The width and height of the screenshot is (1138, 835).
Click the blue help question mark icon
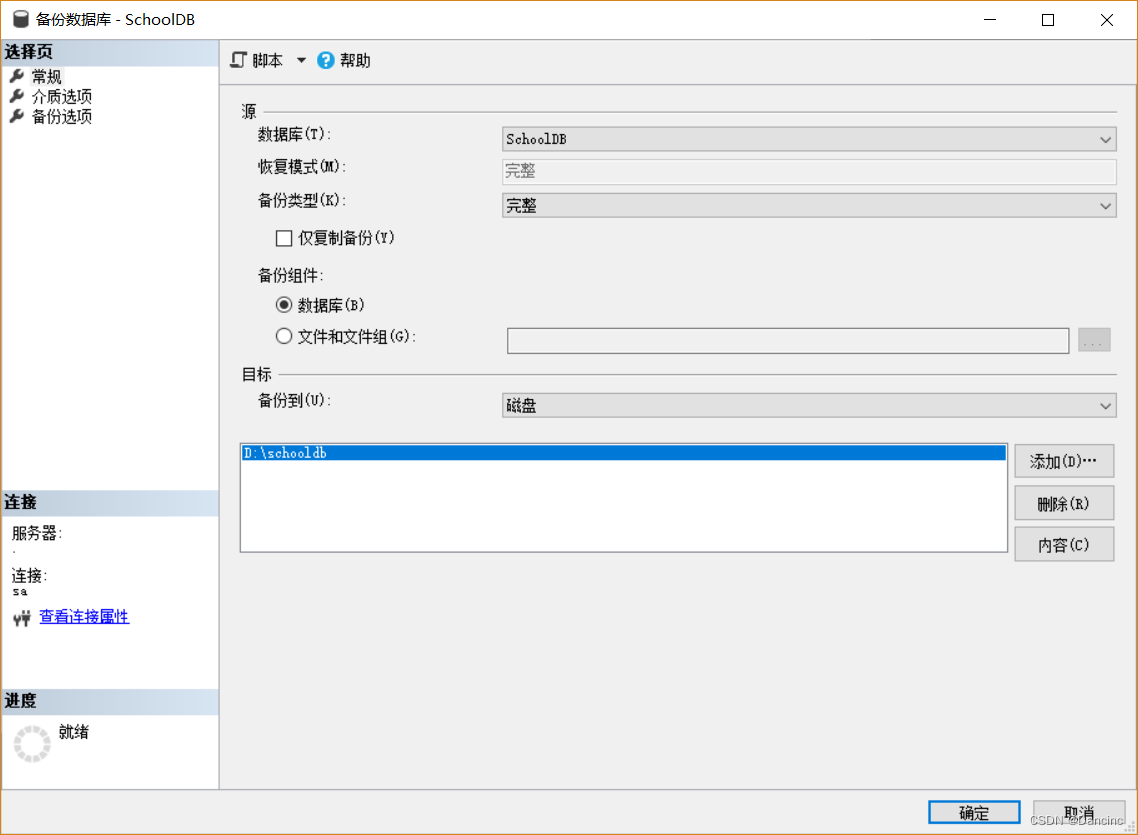pos(326,60)
